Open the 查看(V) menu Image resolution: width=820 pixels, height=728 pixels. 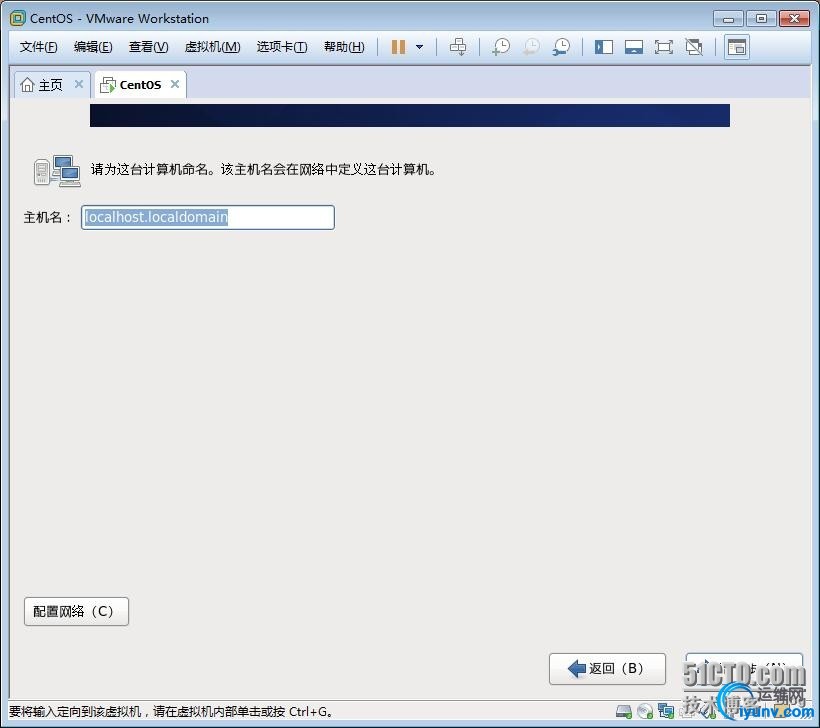[x=149, y=47]
